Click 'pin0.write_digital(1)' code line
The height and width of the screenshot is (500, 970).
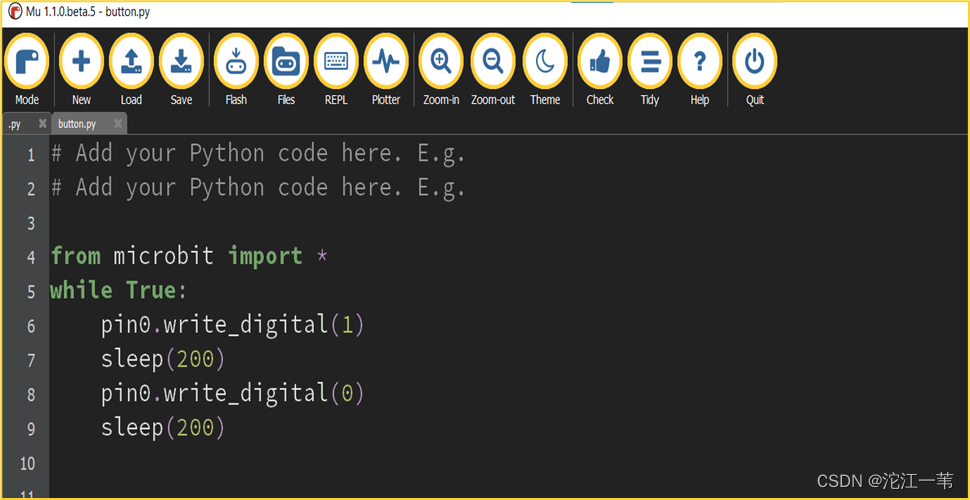click(233, 325)
